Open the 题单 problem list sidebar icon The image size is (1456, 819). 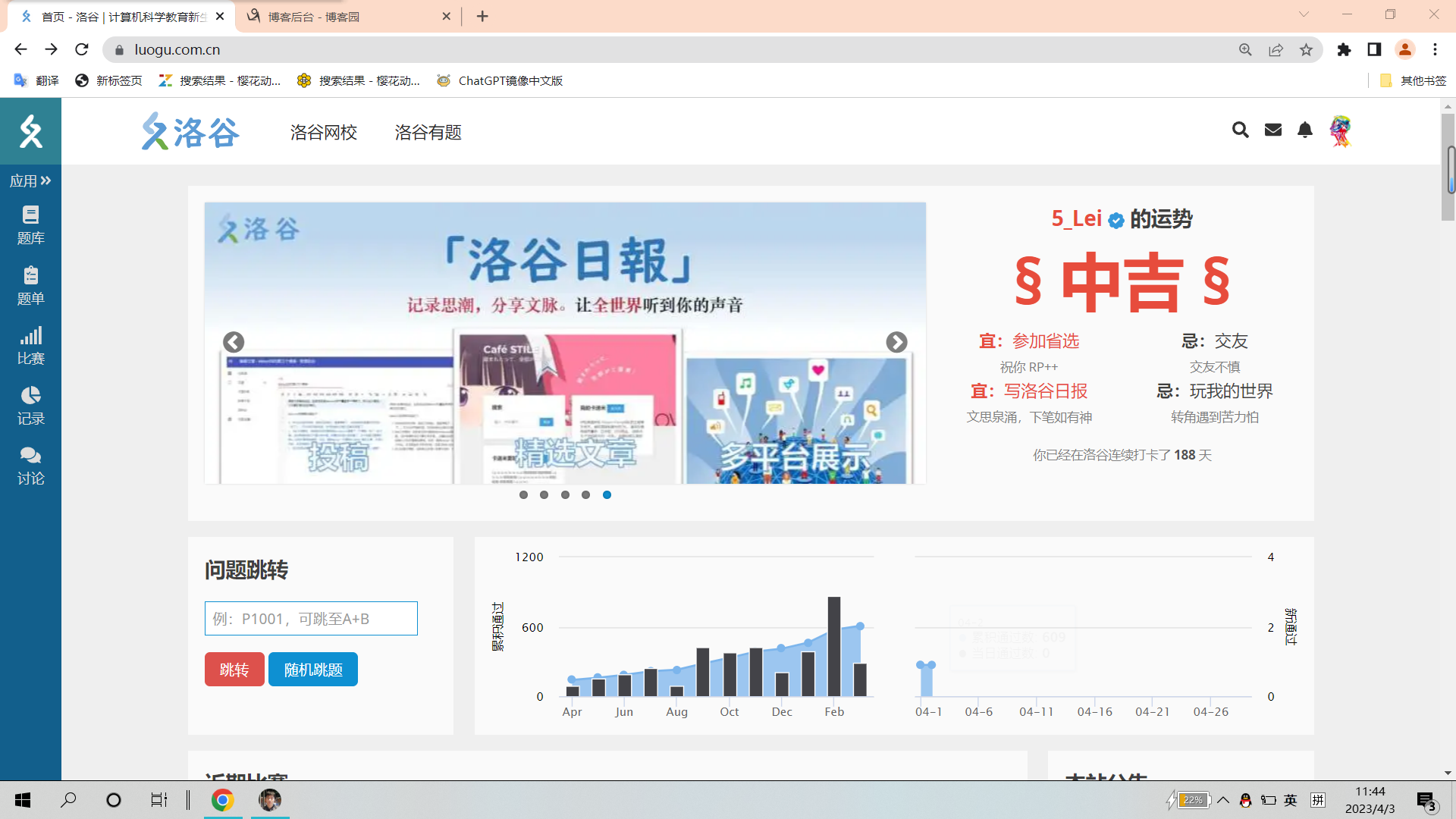[x=30, y=285]
